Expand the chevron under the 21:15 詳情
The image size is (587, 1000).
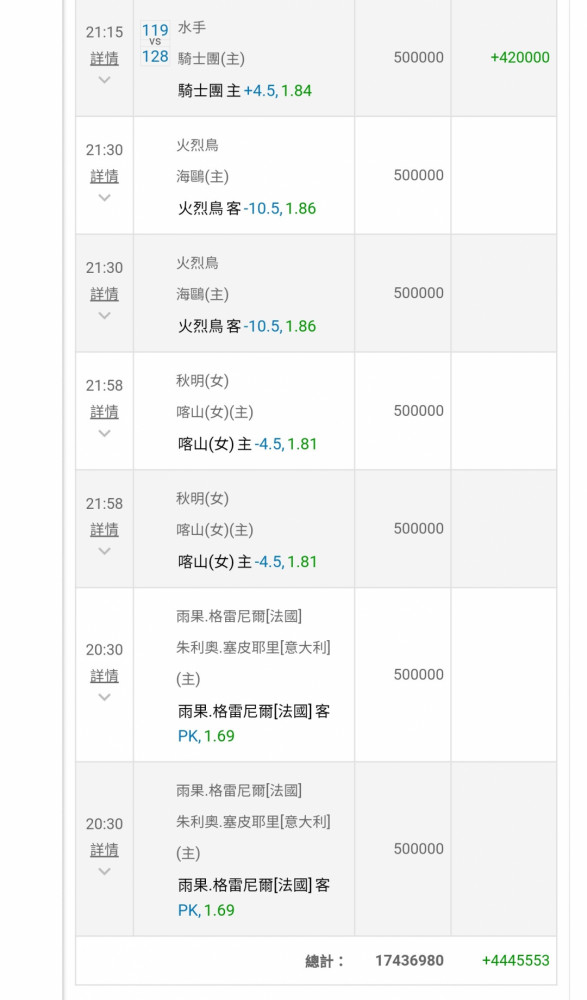[x=104, y=80]
